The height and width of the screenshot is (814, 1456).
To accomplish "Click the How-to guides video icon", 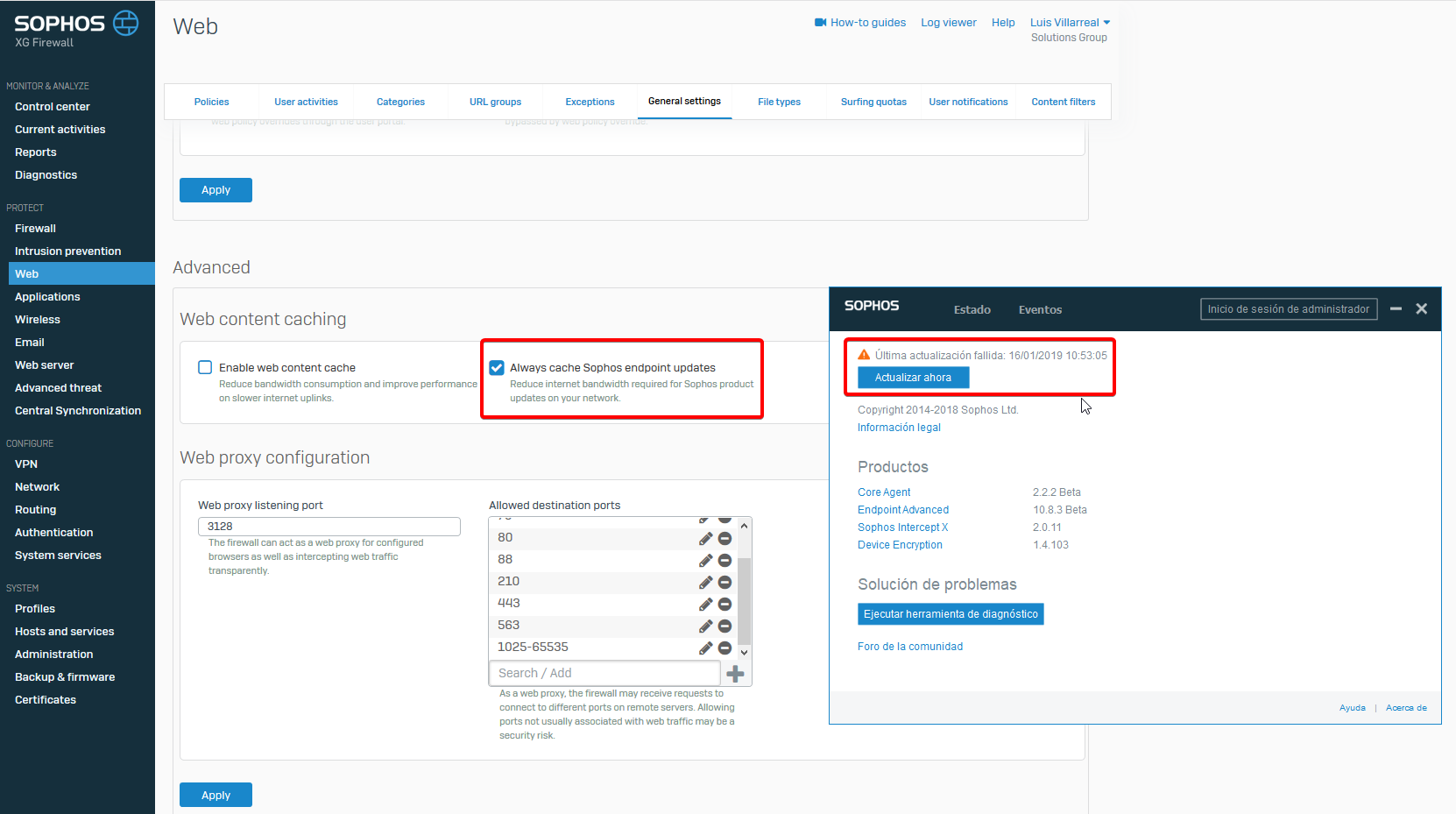I will (820, 23).
